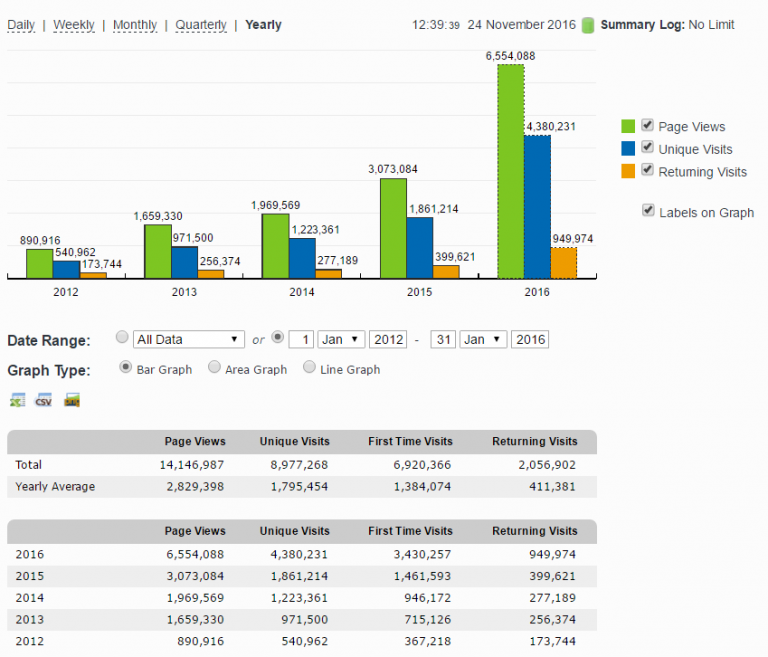
Task: Export stats to Excel icon
Action: tap(17, 401)
